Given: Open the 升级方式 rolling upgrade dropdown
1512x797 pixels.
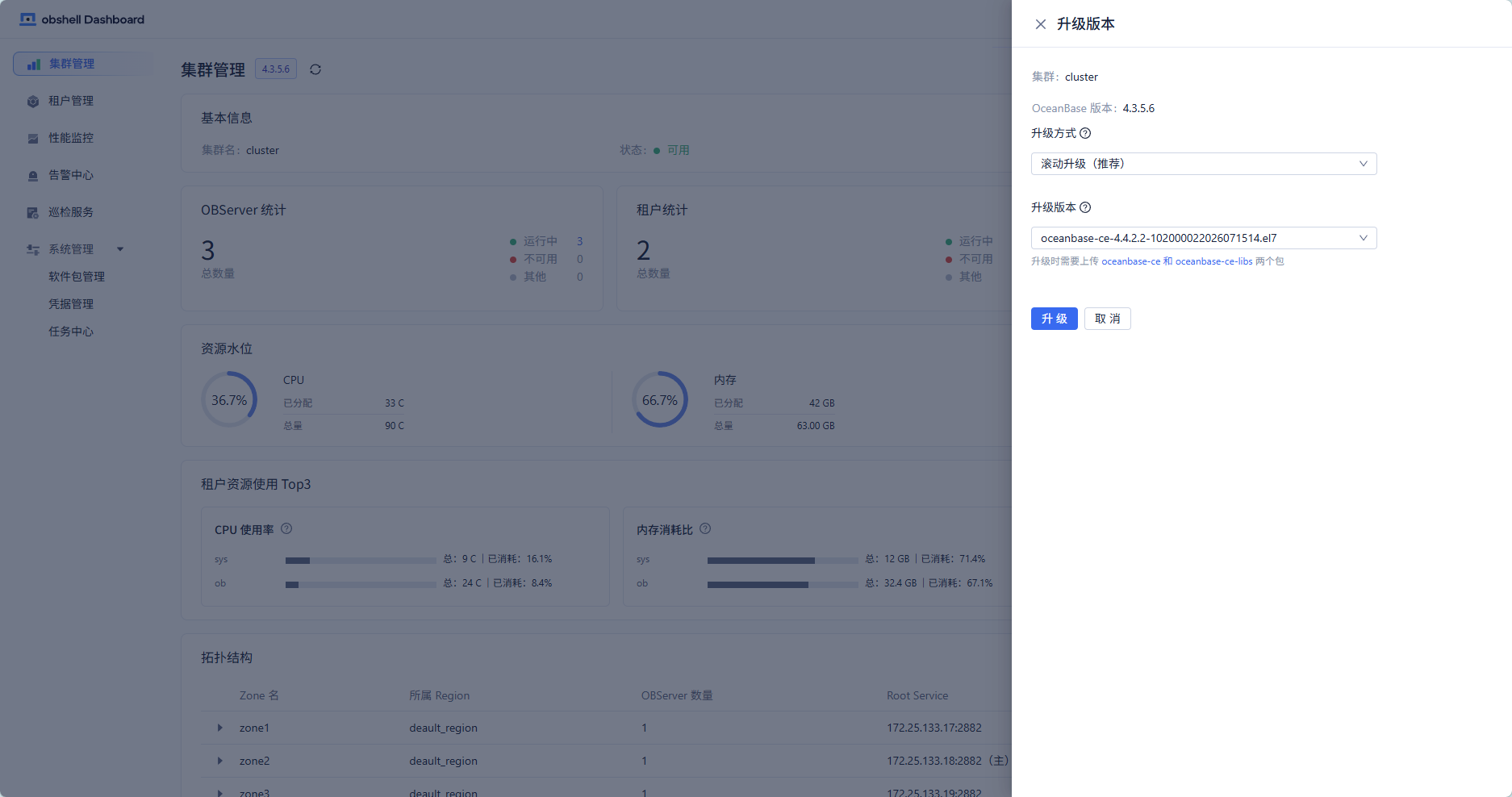Looking at the screenshot, I should [1204, 164].
